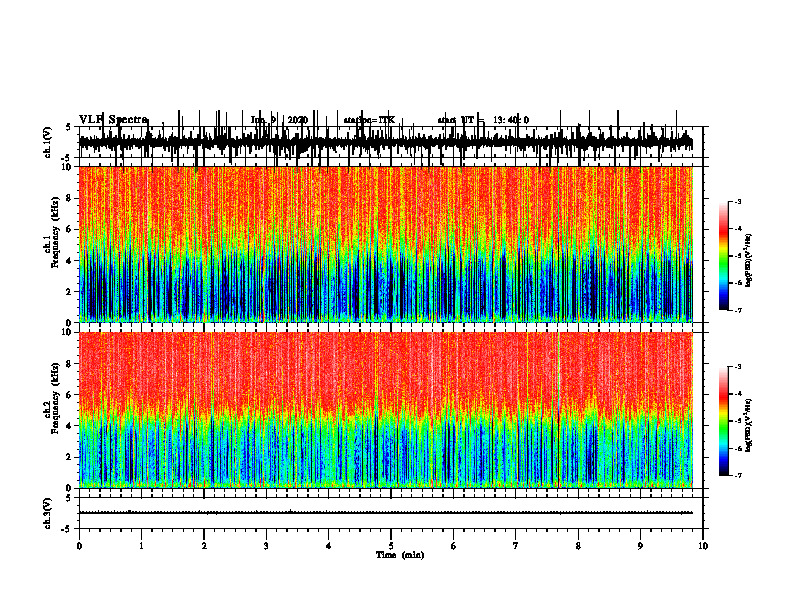Click the 'VLF Spectra' title text
The width and height of the screenshot is (792, 612).
coord(113,120)
